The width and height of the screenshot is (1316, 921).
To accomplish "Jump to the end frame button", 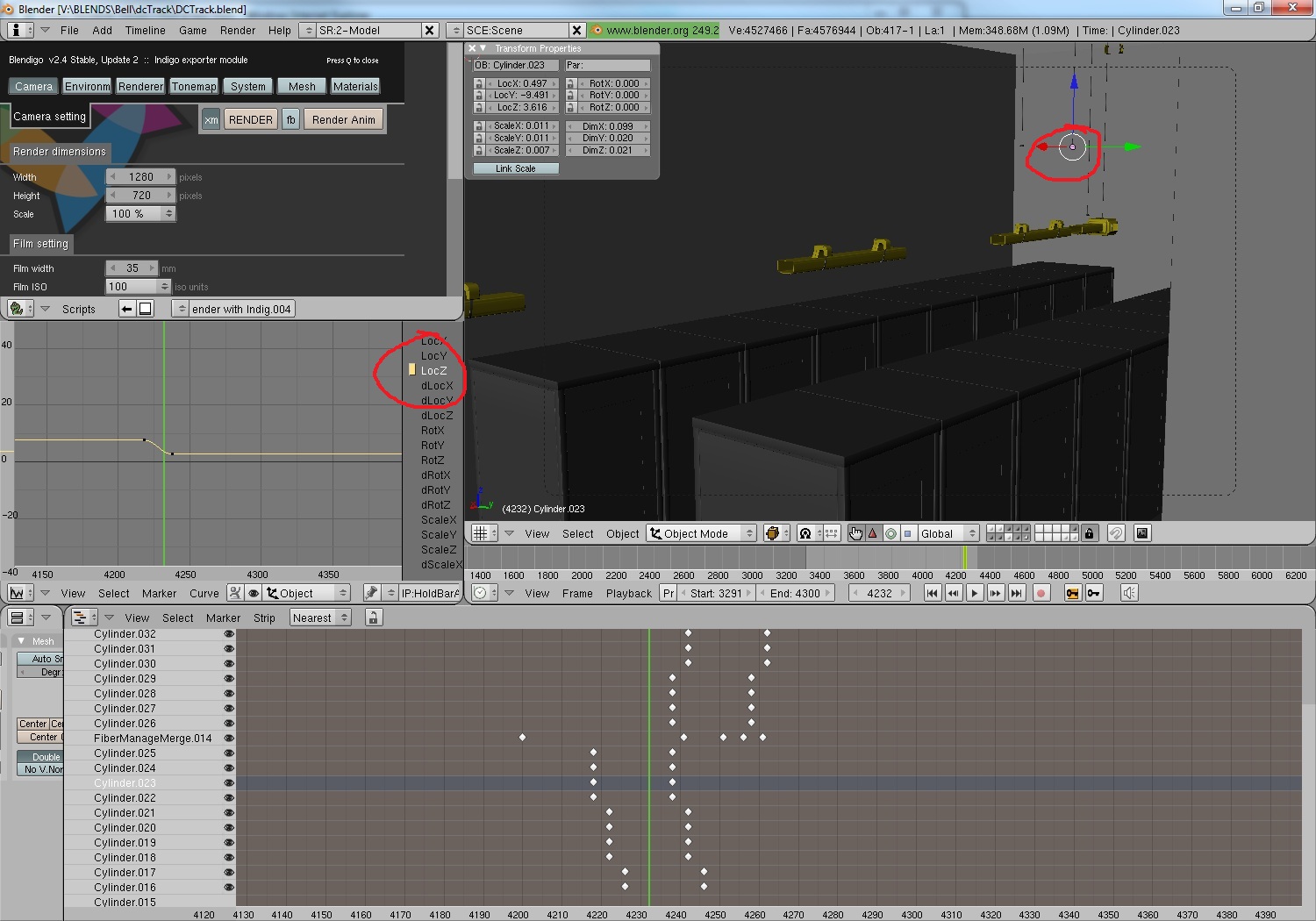I will coord(1016,594).
